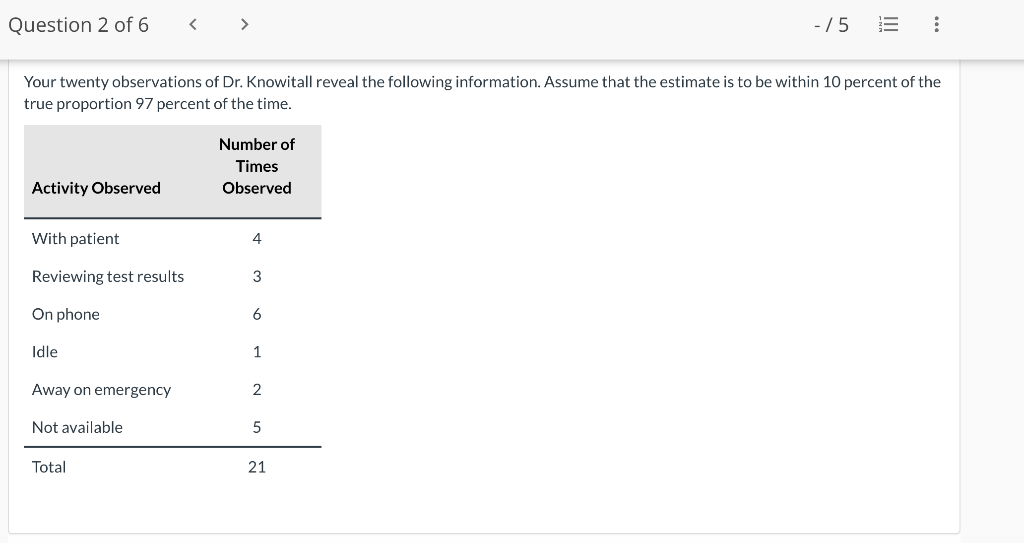Click the '- / 5' score indicator
Image resolution: width=1024 pixels, height=543 pixels.
pos(831,25)
